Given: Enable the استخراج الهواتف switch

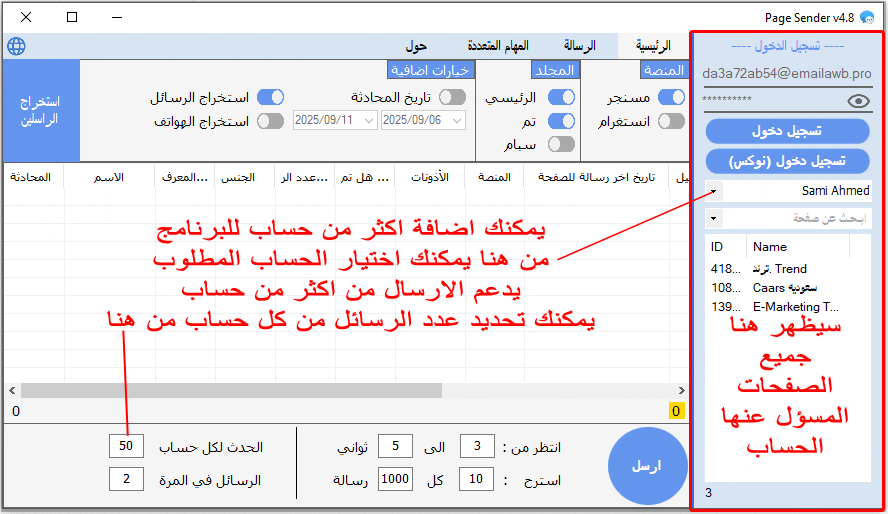Looking at the screenshot, I should [x=270, y=121].
